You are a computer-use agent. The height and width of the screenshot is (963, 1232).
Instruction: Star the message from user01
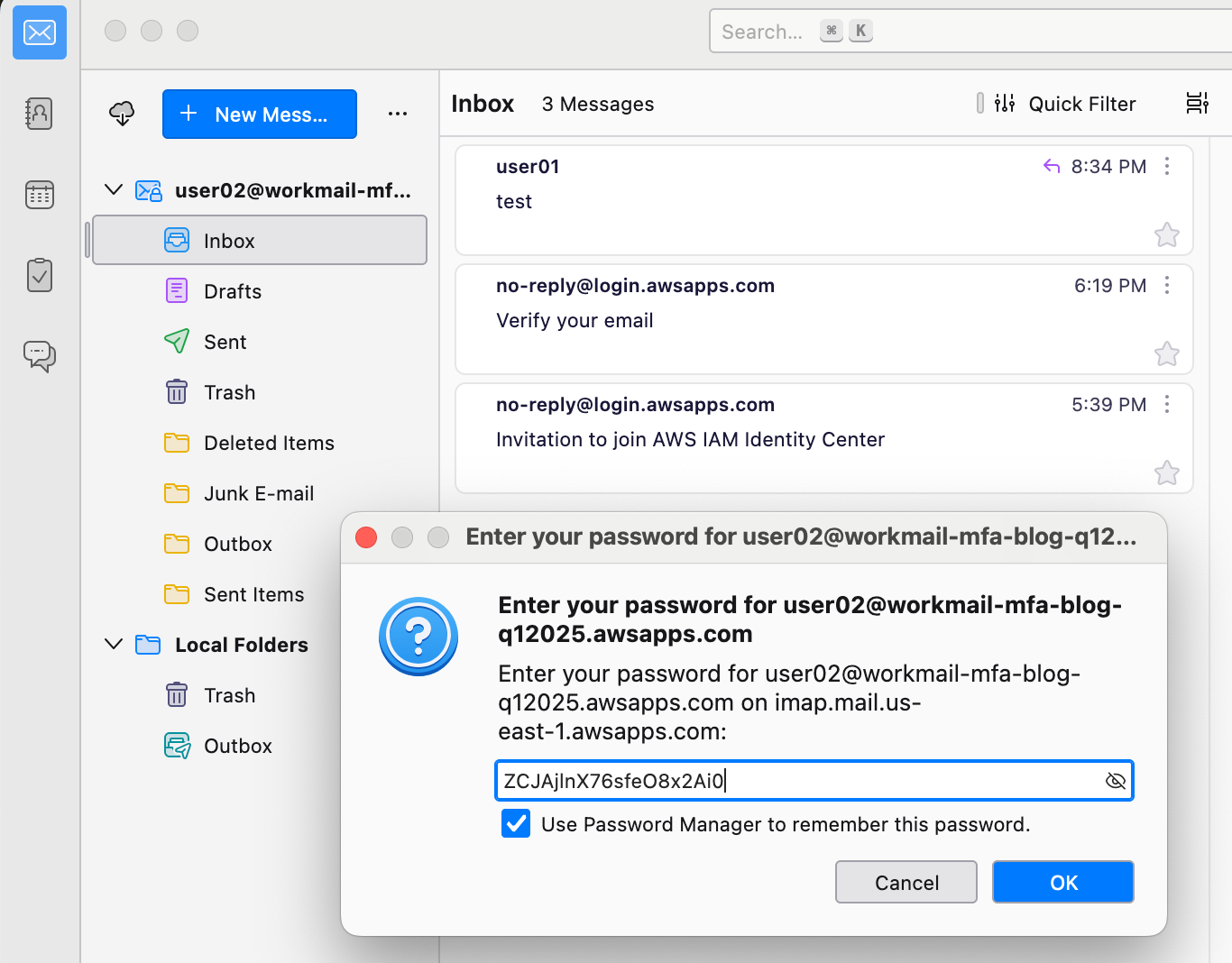[1166, 235]
